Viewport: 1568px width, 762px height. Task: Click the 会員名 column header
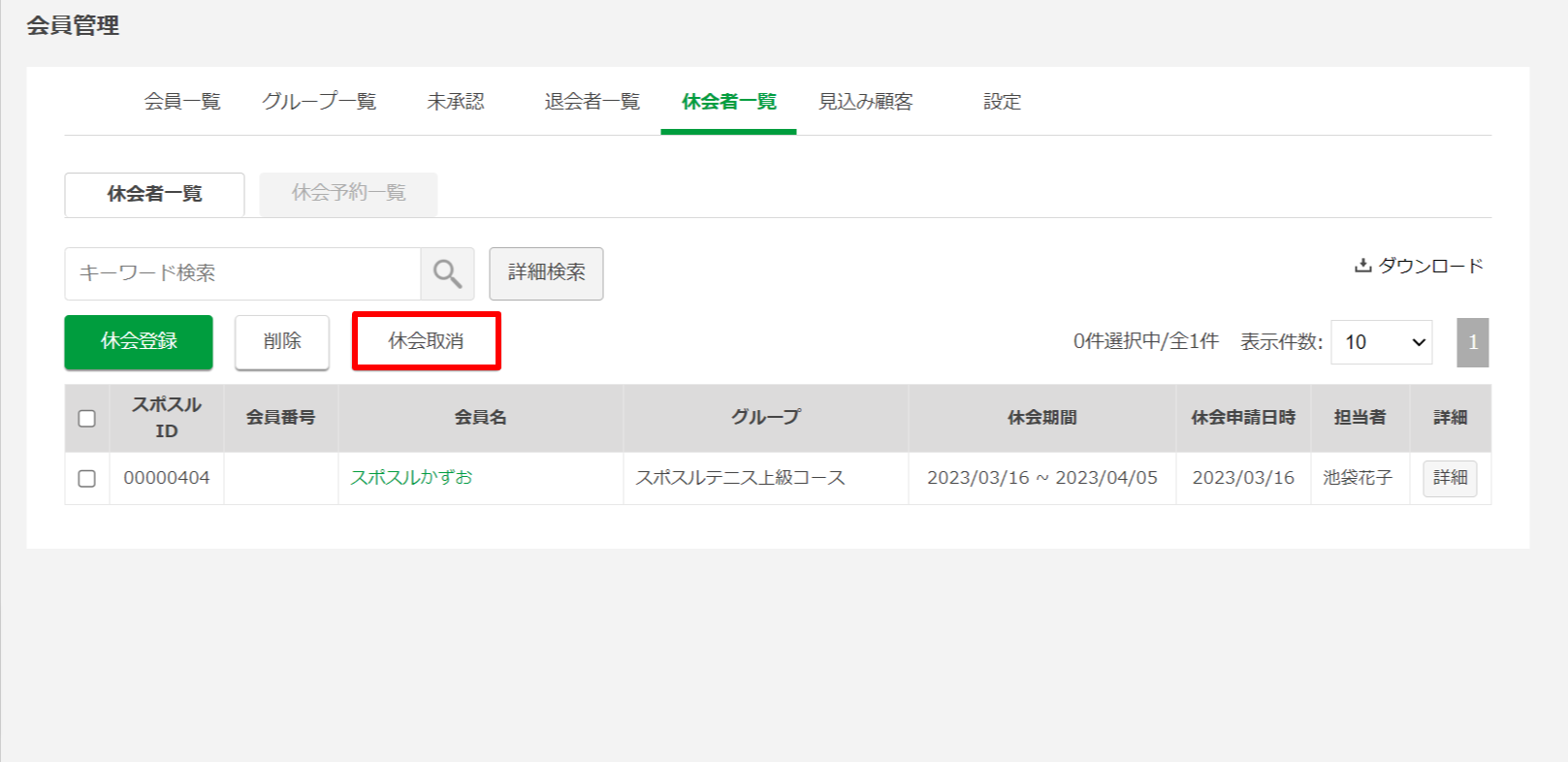click(481, 418)
